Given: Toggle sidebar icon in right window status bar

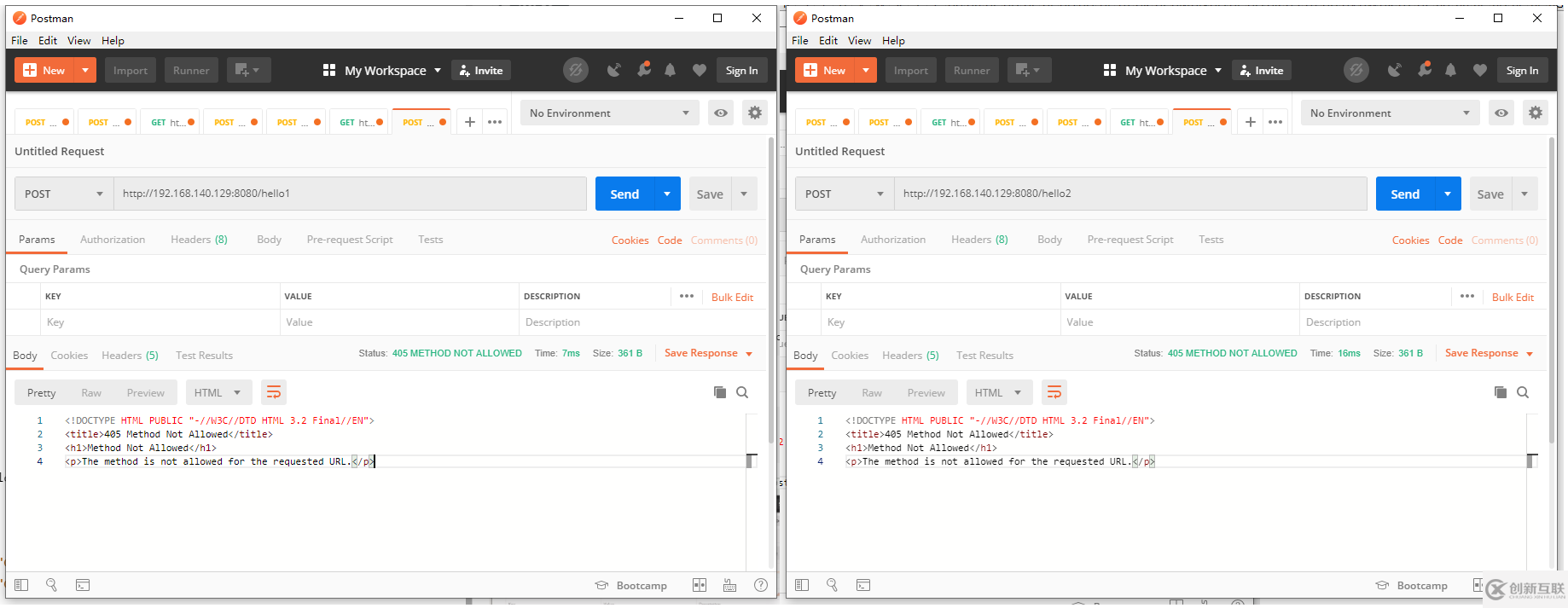Looking at the screenshot, I should tap(802, 585).
